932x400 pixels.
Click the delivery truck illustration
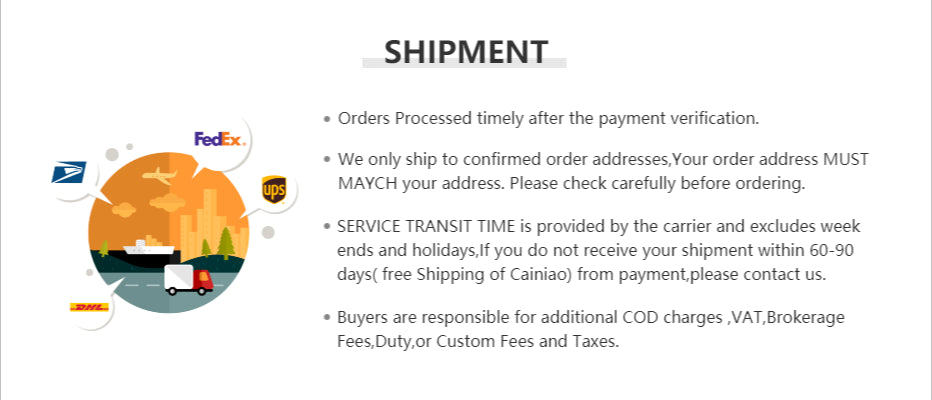(x=188, y=279)
